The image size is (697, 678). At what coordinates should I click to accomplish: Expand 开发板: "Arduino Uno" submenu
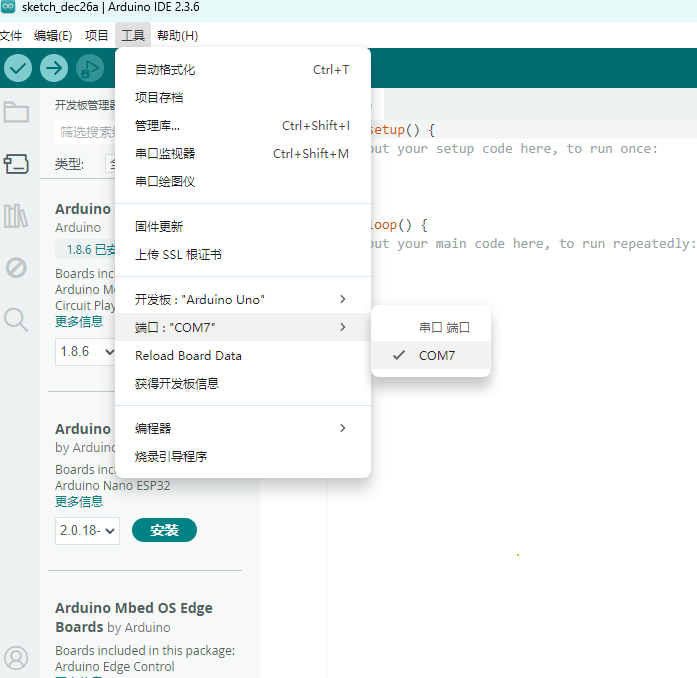(243, 299)
